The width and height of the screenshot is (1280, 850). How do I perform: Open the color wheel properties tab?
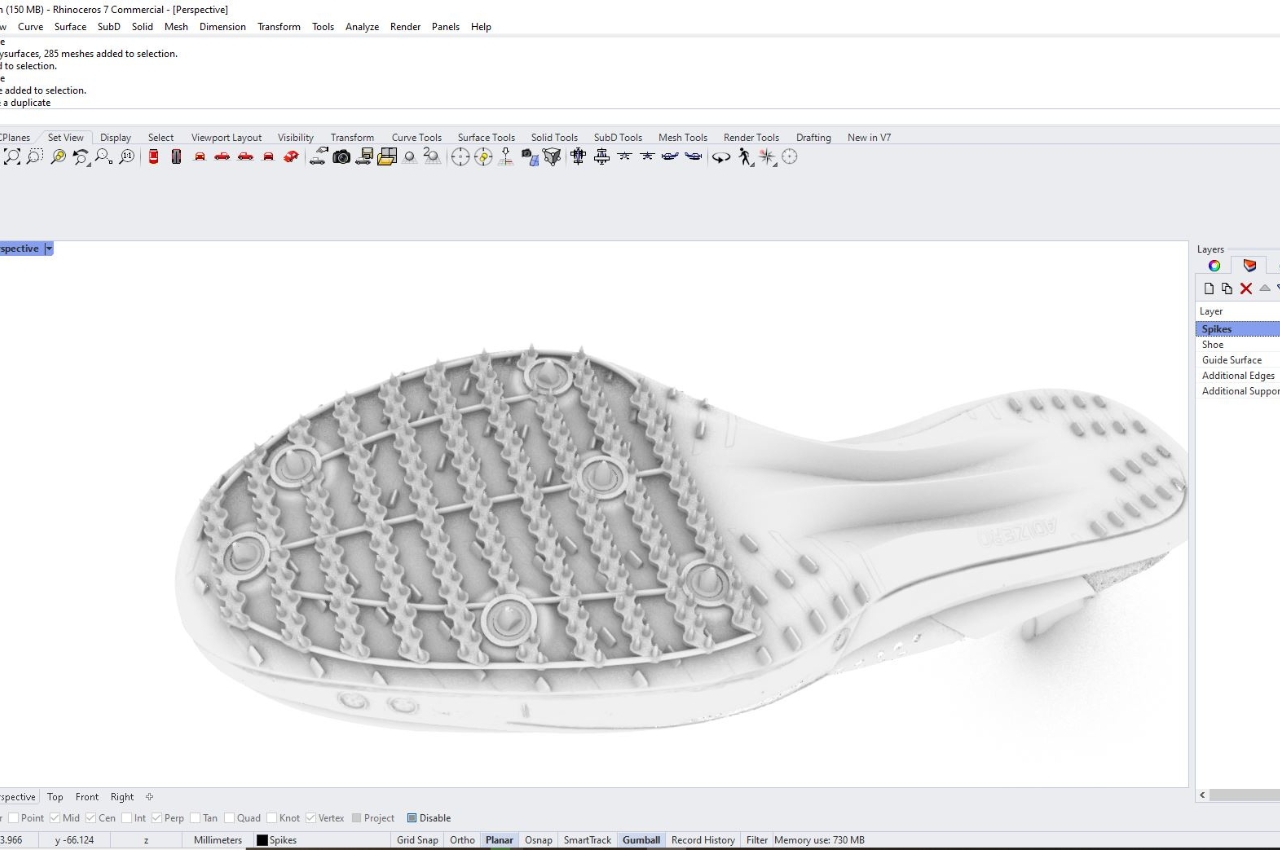coord(1214,265)
